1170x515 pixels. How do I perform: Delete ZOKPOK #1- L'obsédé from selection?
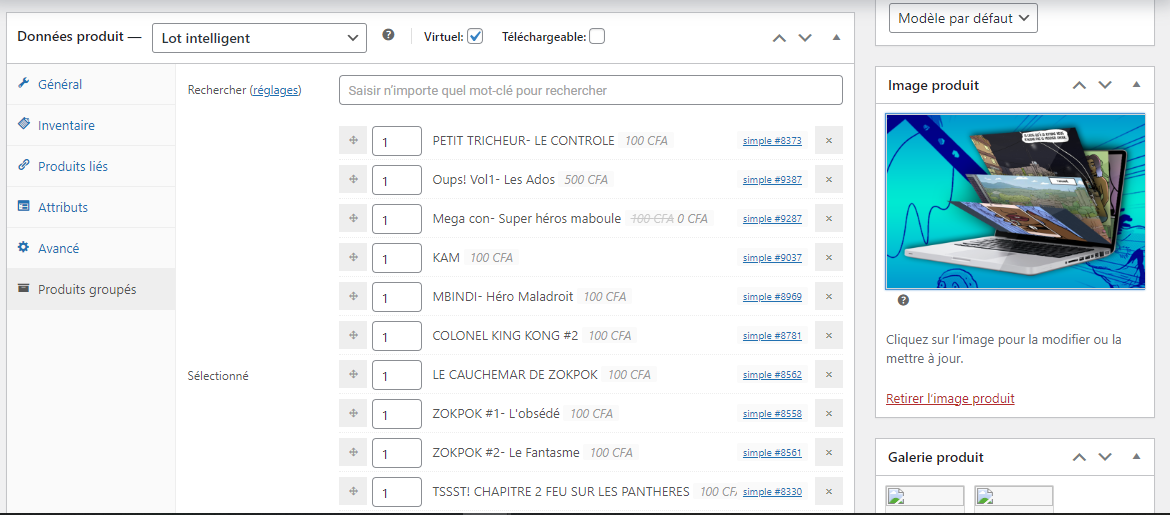tap(828, 414)
